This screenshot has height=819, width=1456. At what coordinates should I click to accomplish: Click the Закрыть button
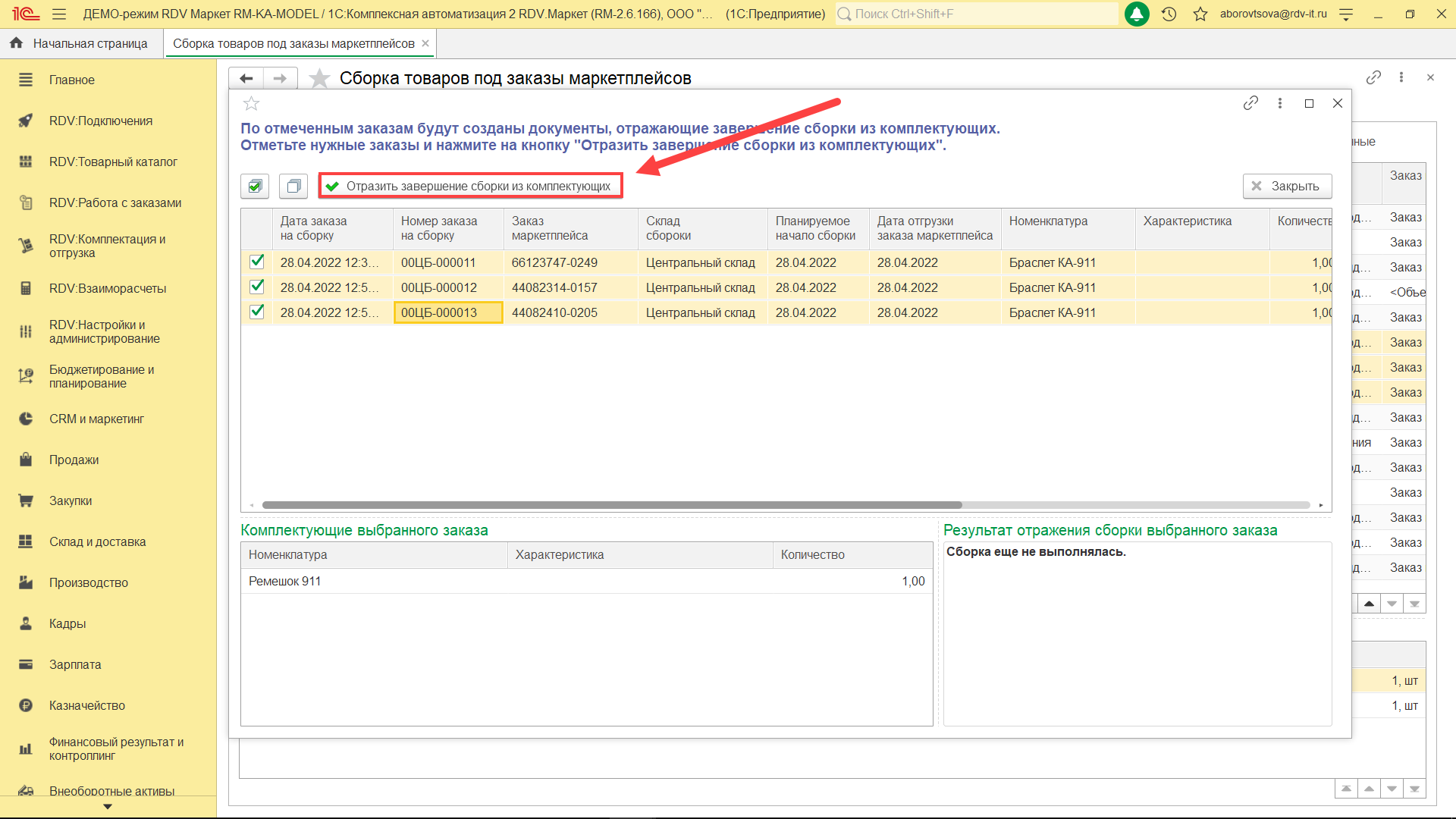point(1287,186)
